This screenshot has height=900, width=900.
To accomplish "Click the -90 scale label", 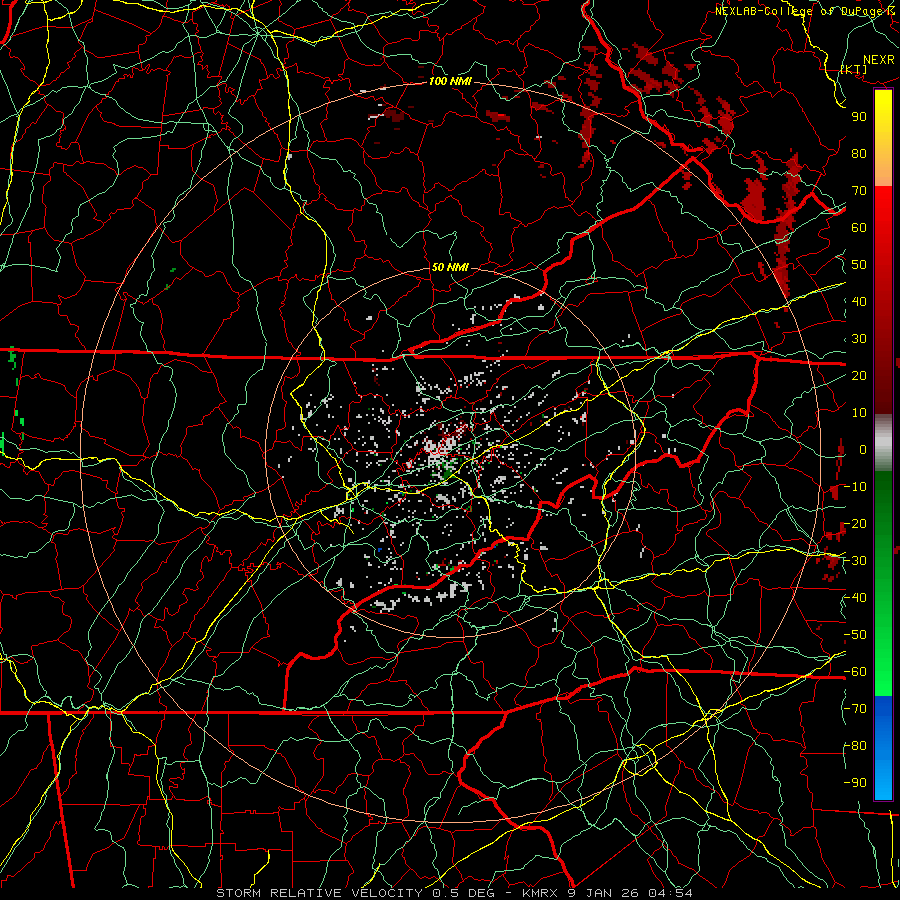I will coord(855,783).
